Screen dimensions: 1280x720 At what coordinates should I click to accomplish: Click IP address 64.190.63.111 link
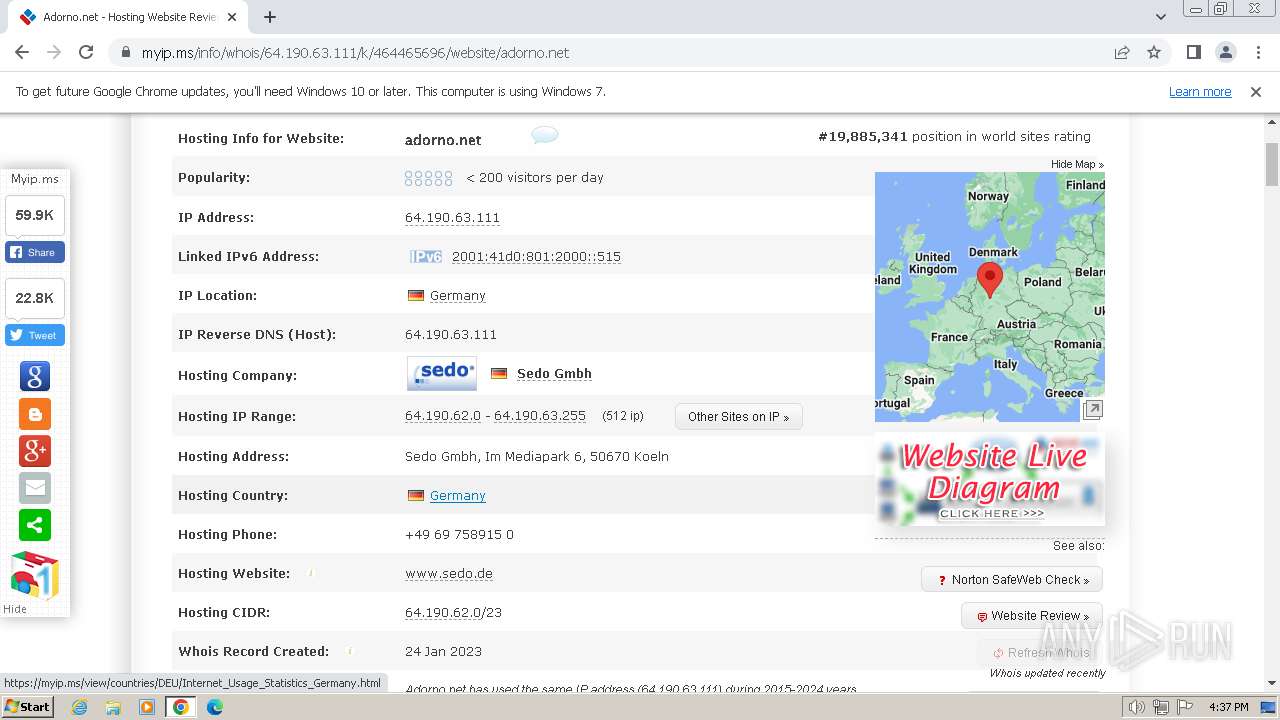click(452, 218)
